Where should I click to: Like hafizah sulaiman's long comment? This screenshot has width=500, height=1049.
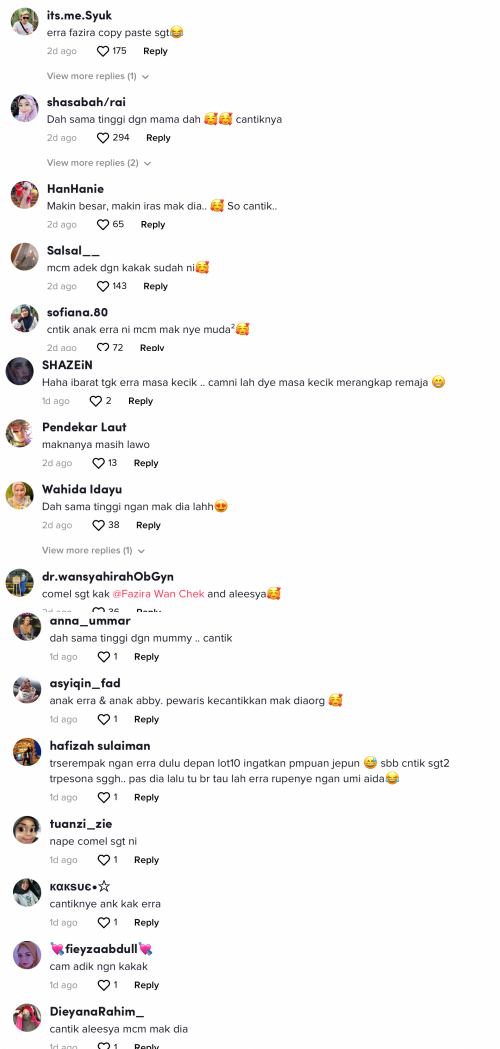[x=104, y=797]
